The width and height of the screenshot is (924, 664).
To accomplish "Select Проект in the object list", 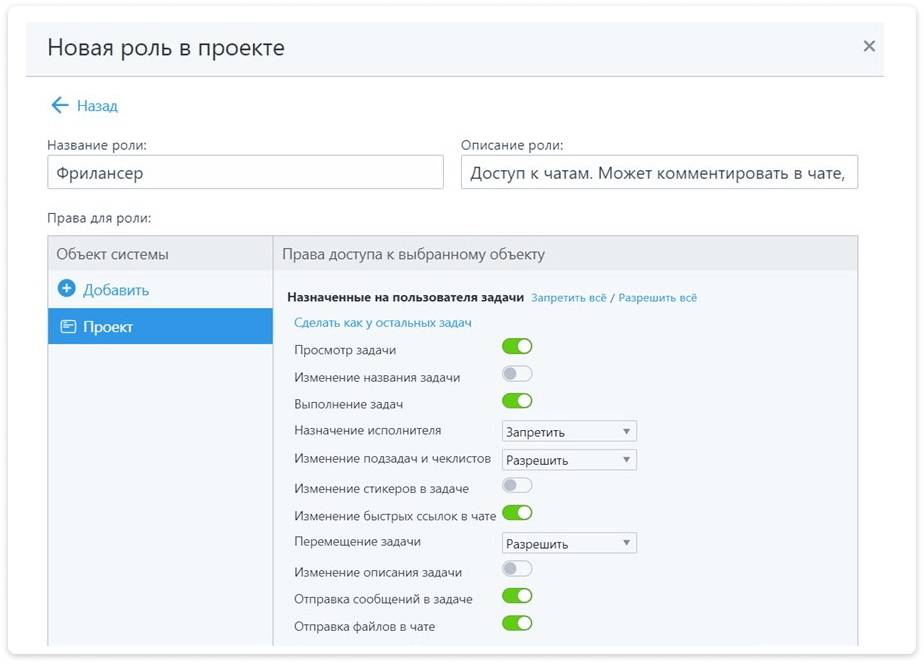I will pos(160,327).
